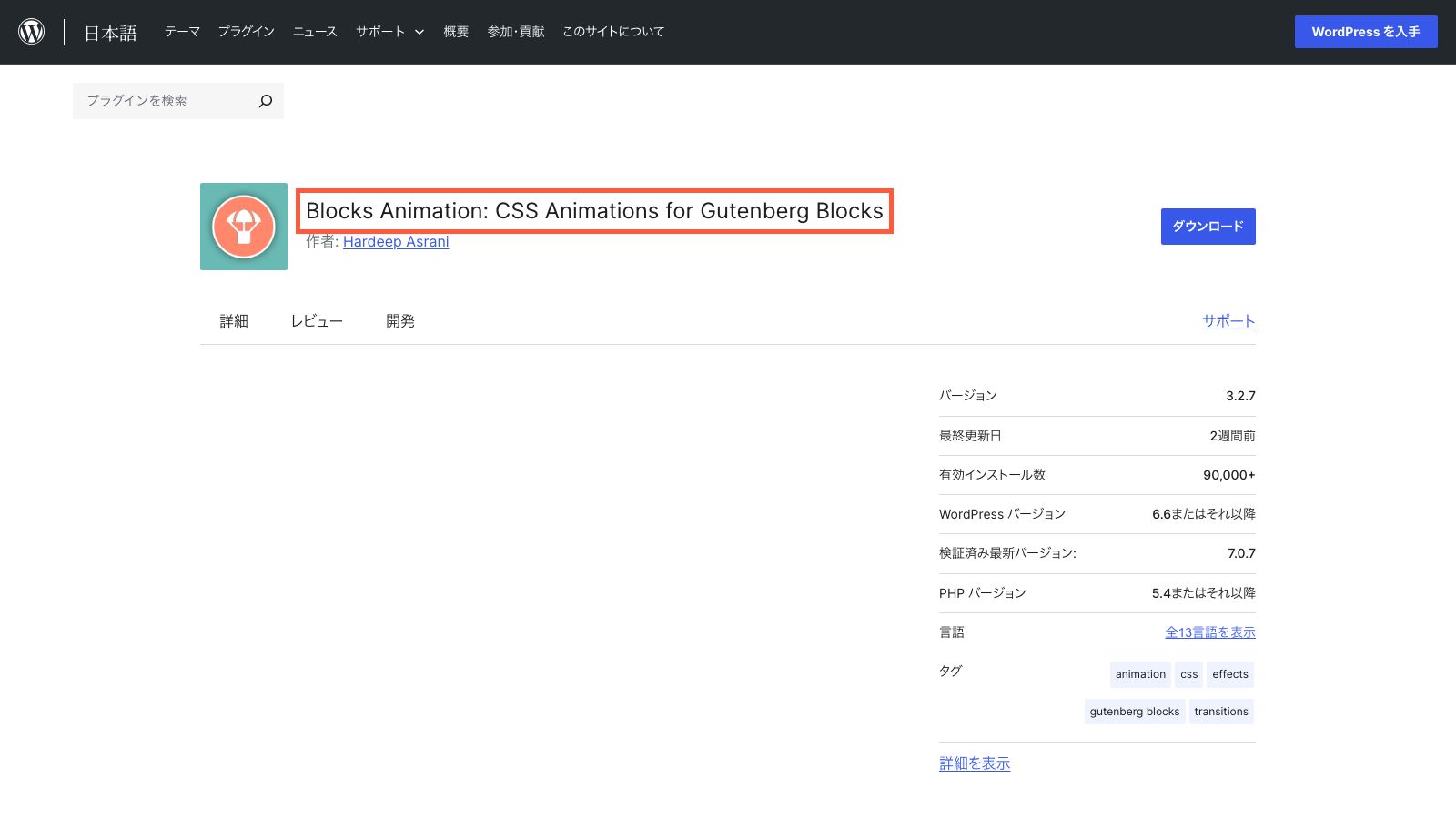The width and height of the screenshot is (1456, 819).
Task: Open the サポート link beside tabs
Action: click(1228, 321)
